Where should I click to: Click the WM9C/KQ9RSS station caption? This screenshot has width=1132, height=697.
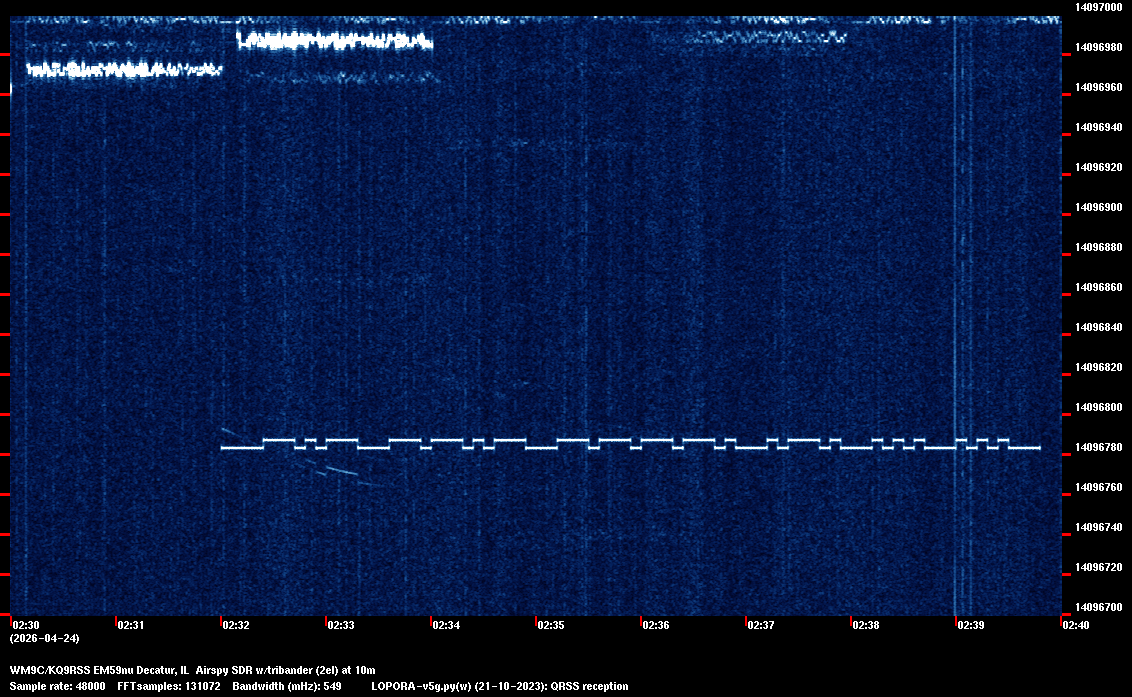click(x=192, y=670)
